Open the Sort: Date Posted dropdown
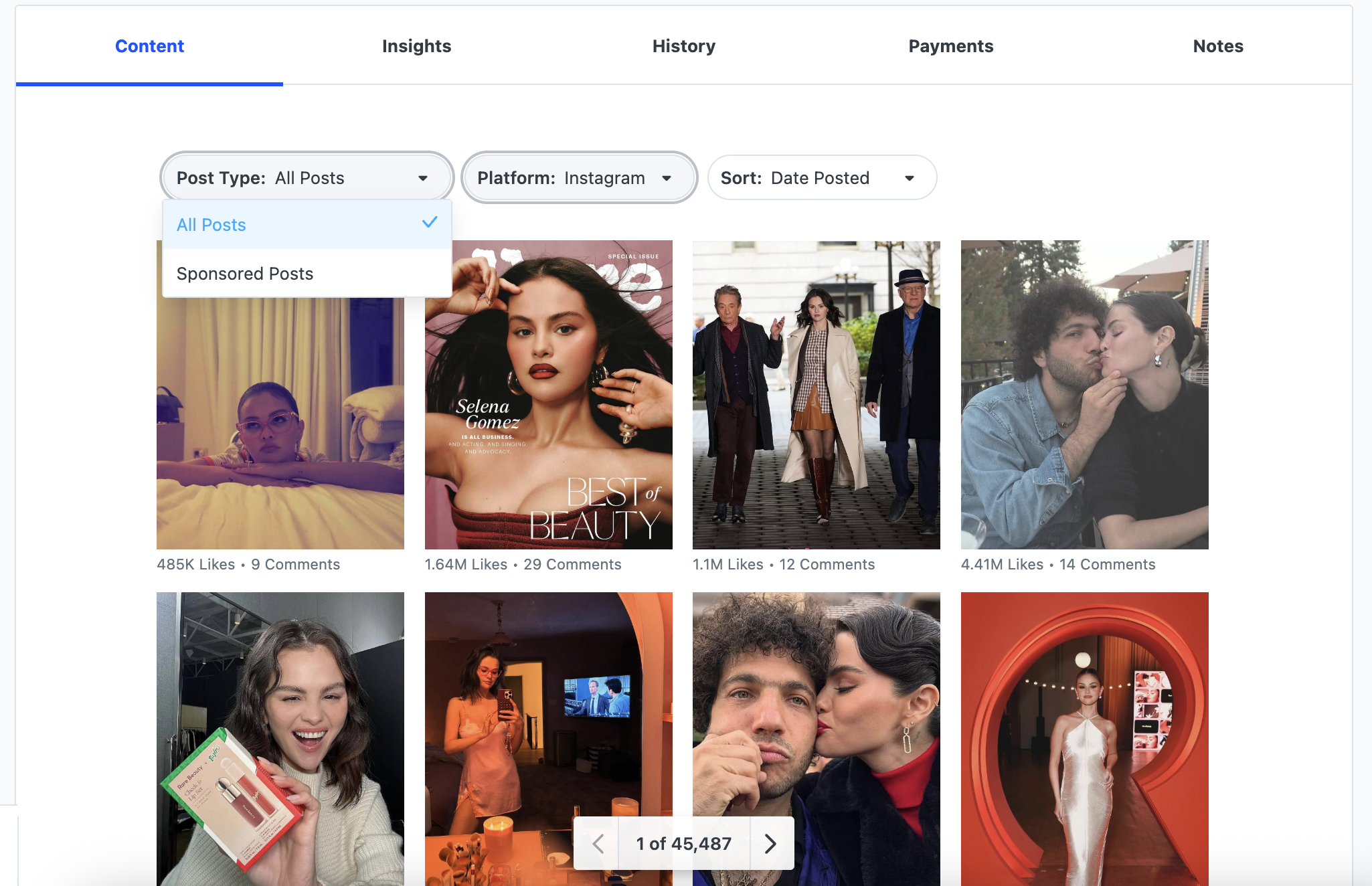This screenshot has height=886, width=1372. [x=821, y=178]
